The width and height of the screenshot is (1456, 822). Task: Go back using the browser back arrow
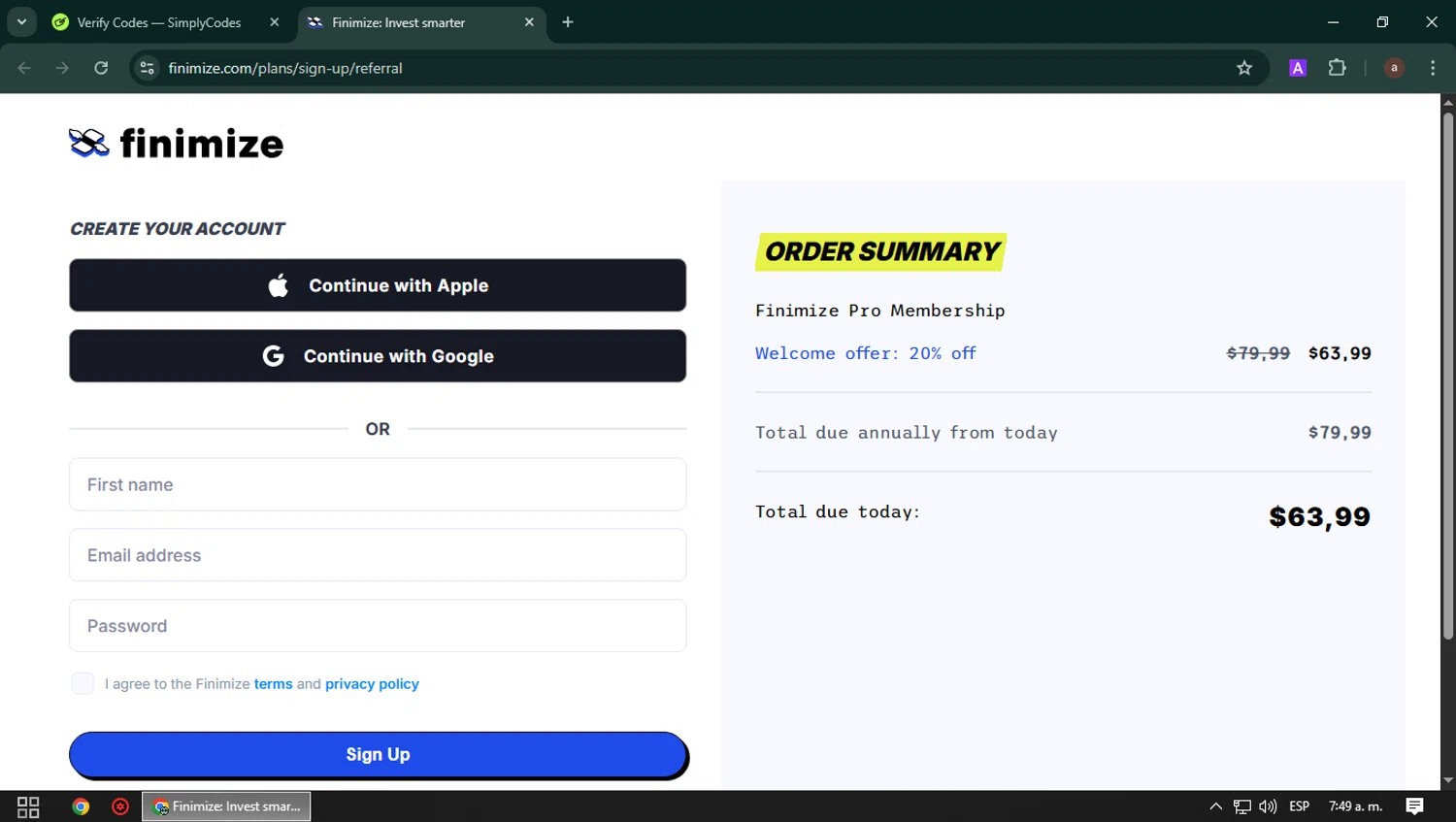24,68
